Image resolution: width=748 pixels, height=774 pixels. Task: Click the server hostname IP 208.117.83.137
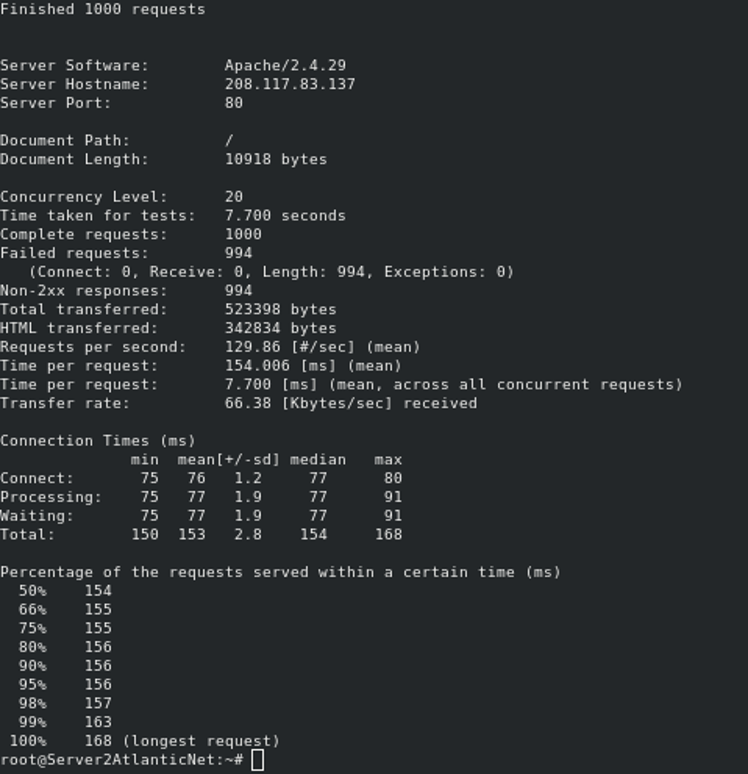290,84
